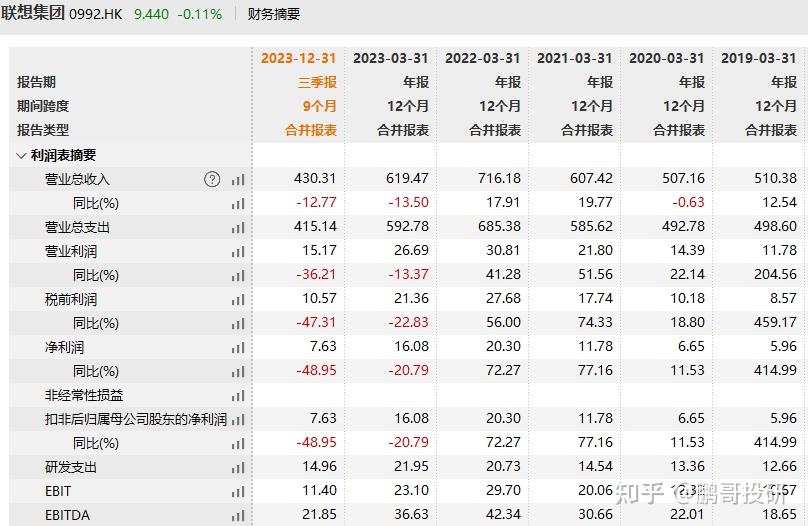Screen dimensions: 808x526
Task: Open chart icon for 同比(%) under 扣非后净利润
Action: point(238,444)
